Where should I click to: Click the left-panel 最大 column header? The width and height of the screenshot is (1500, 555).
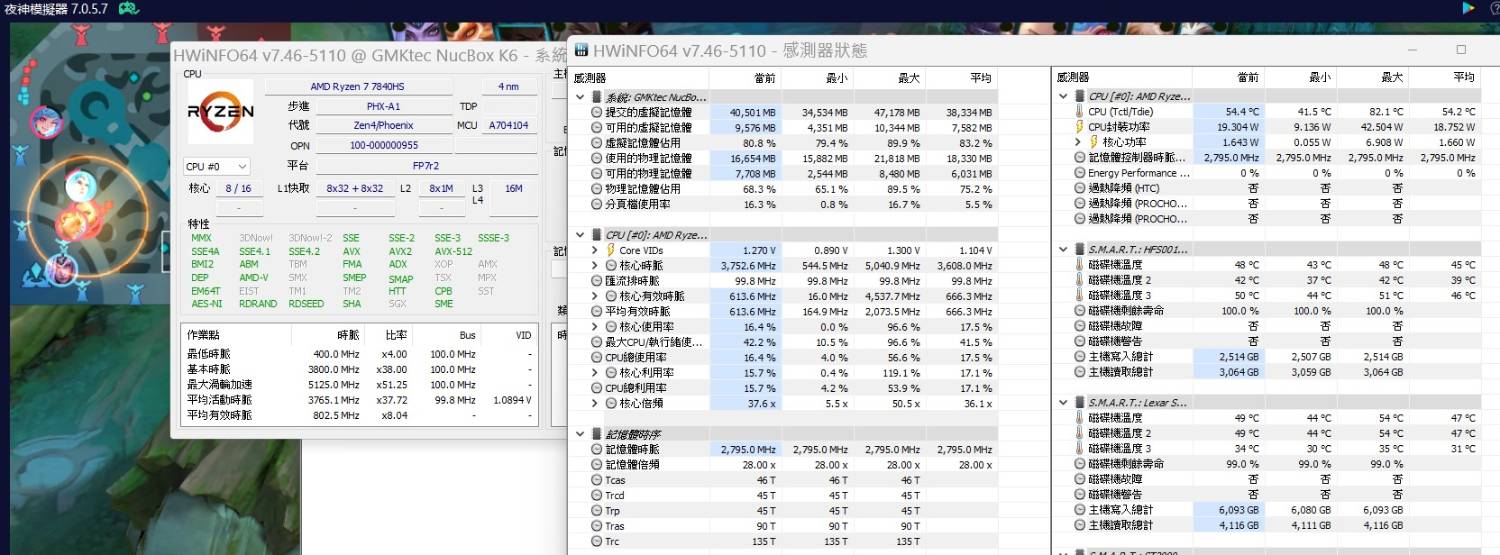tap(889, 78)
